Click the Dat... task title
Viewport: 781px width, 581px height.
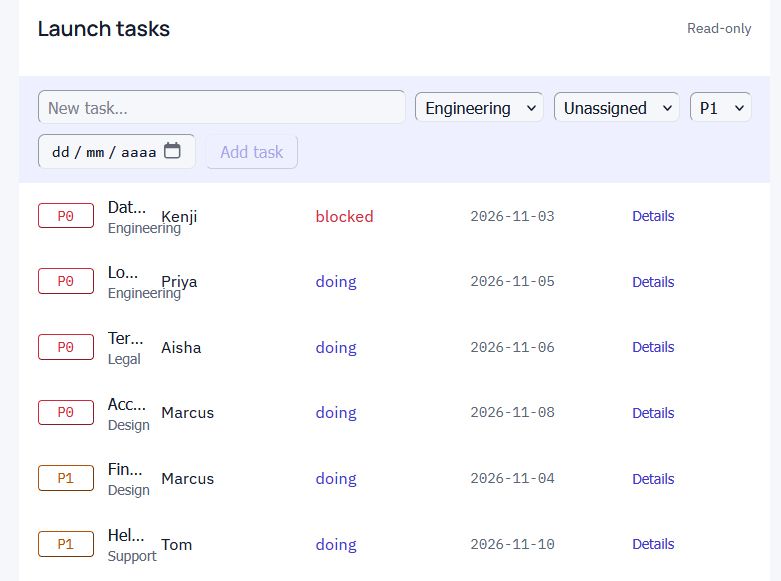pyautogui.click(x=127, y=207)
